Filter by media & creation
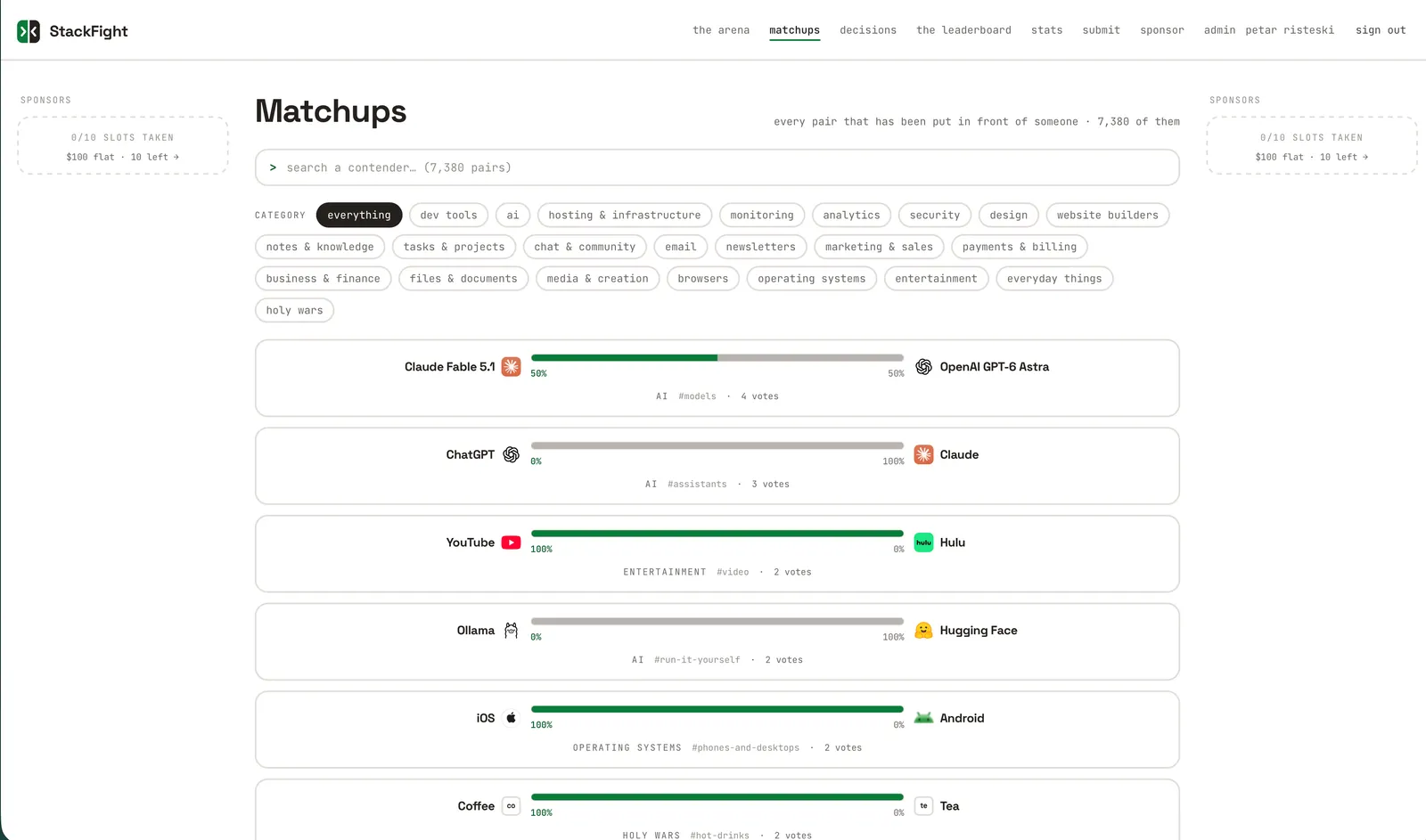This screenshot has height=840, width=1426. [598, 279]
